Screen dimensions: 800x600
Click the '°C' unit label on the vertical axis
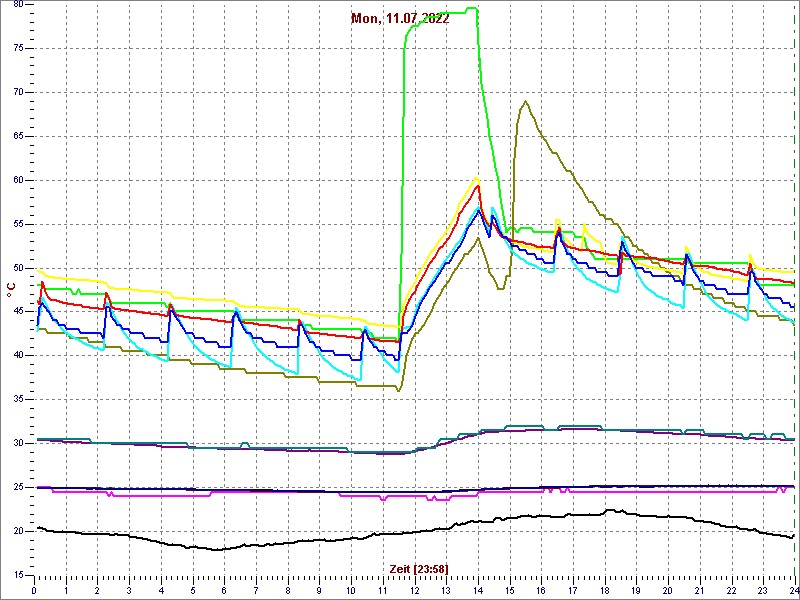[11, 290]
